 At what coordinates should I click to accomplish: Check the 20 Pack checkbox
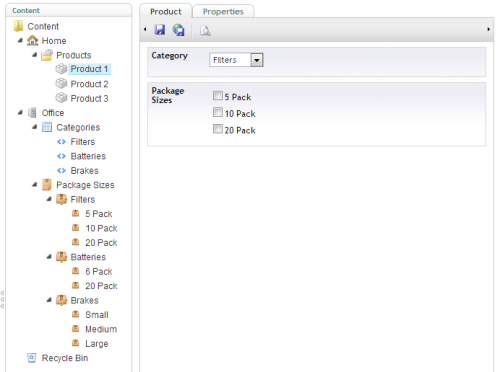[x=218, y=129]
